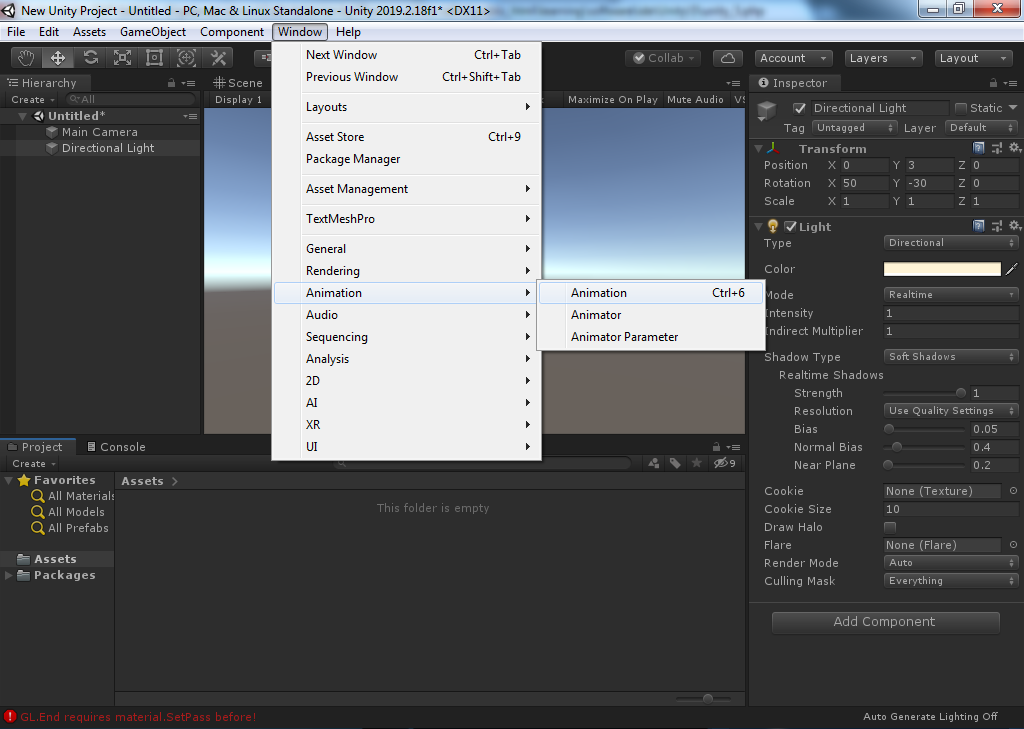Select the Hand tool in the toolbar

[26, 58]
